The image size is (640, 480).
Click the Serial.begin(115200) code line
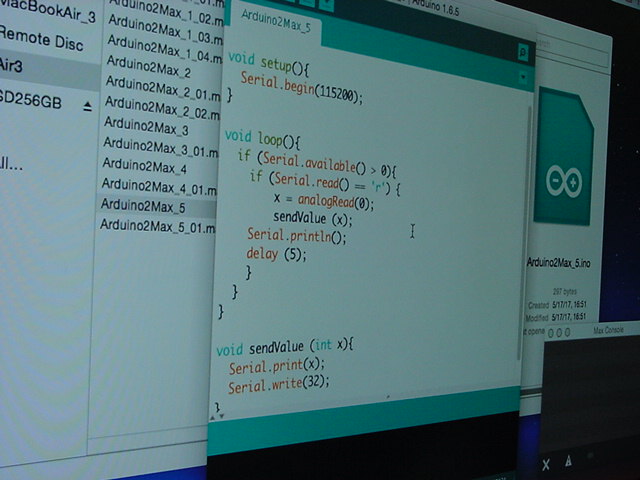coord(301,88)
